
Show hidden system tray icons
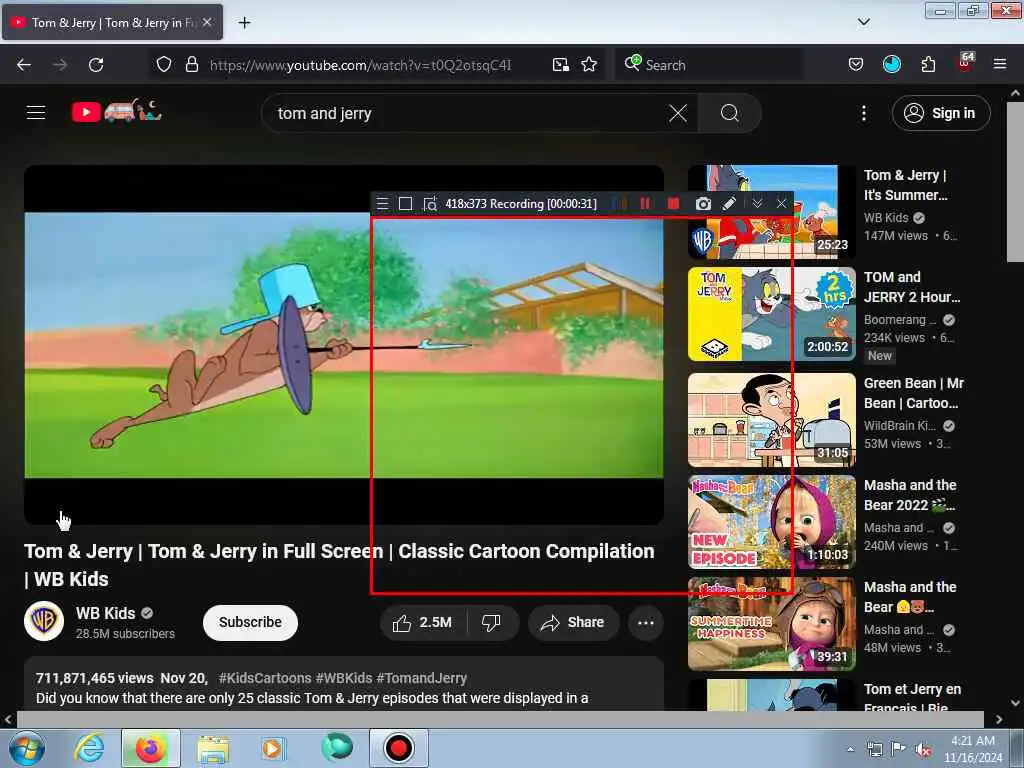(x=850, y=750)
